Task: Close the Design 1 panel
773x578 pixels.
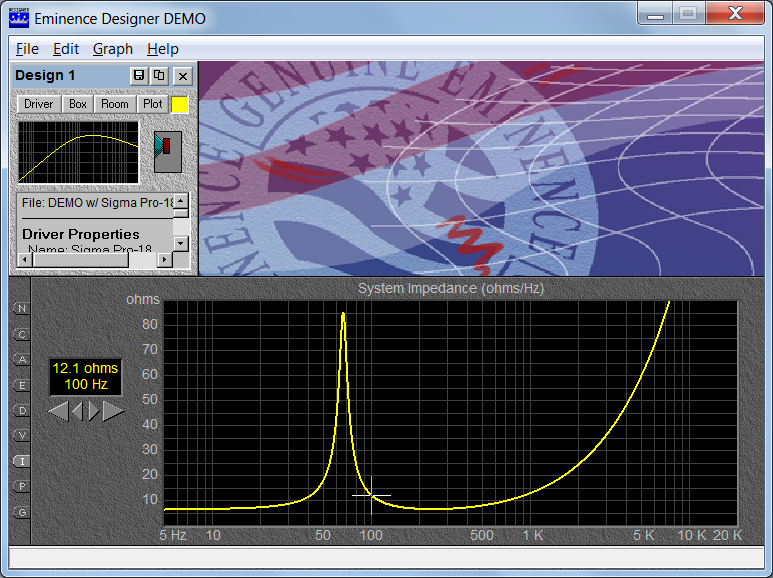Action: click(x=183, y=76)
